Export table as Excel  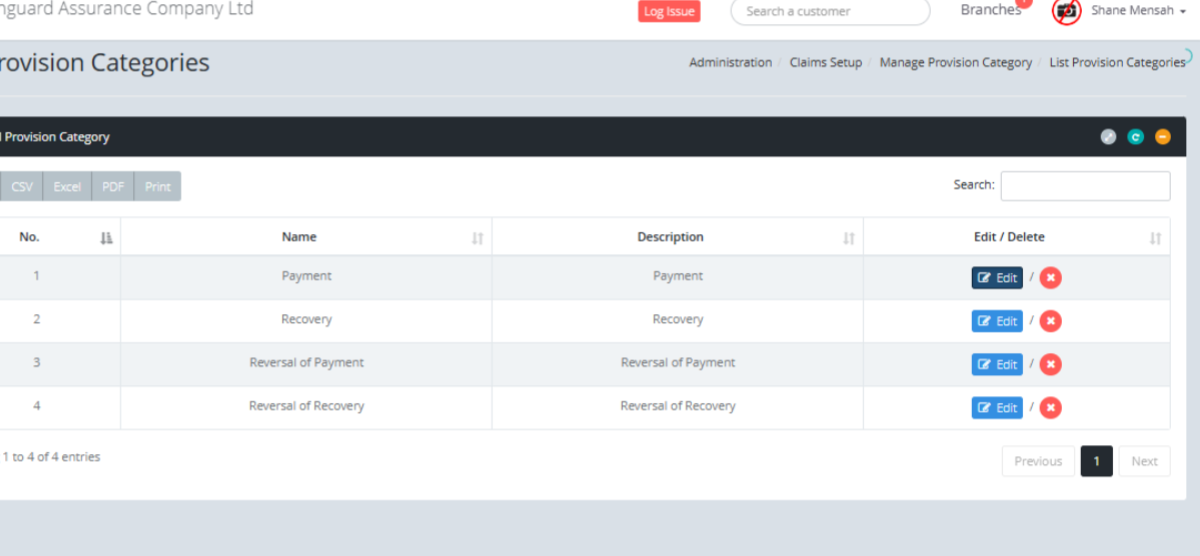67,186
